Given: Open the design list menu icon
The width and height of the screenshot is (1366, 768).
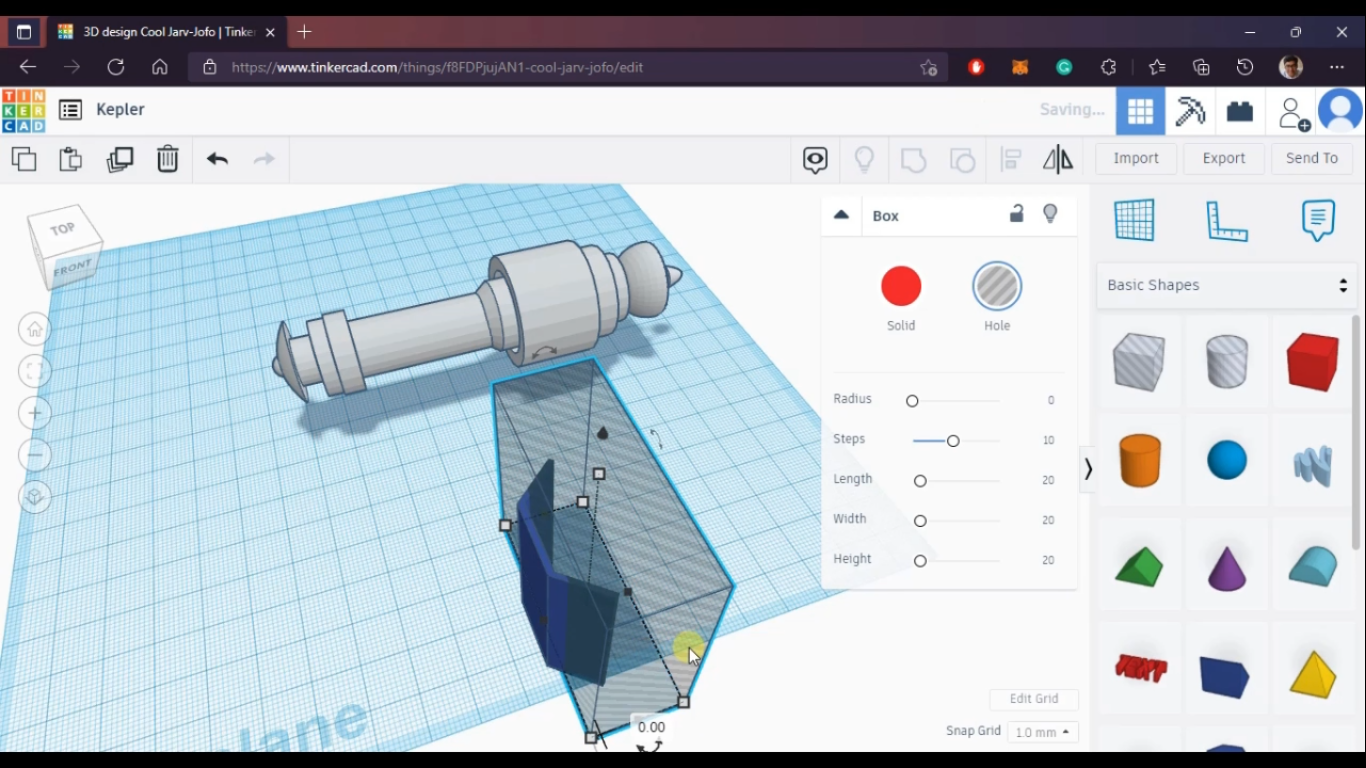Looking at the screenshot, I should pos(70,110).
